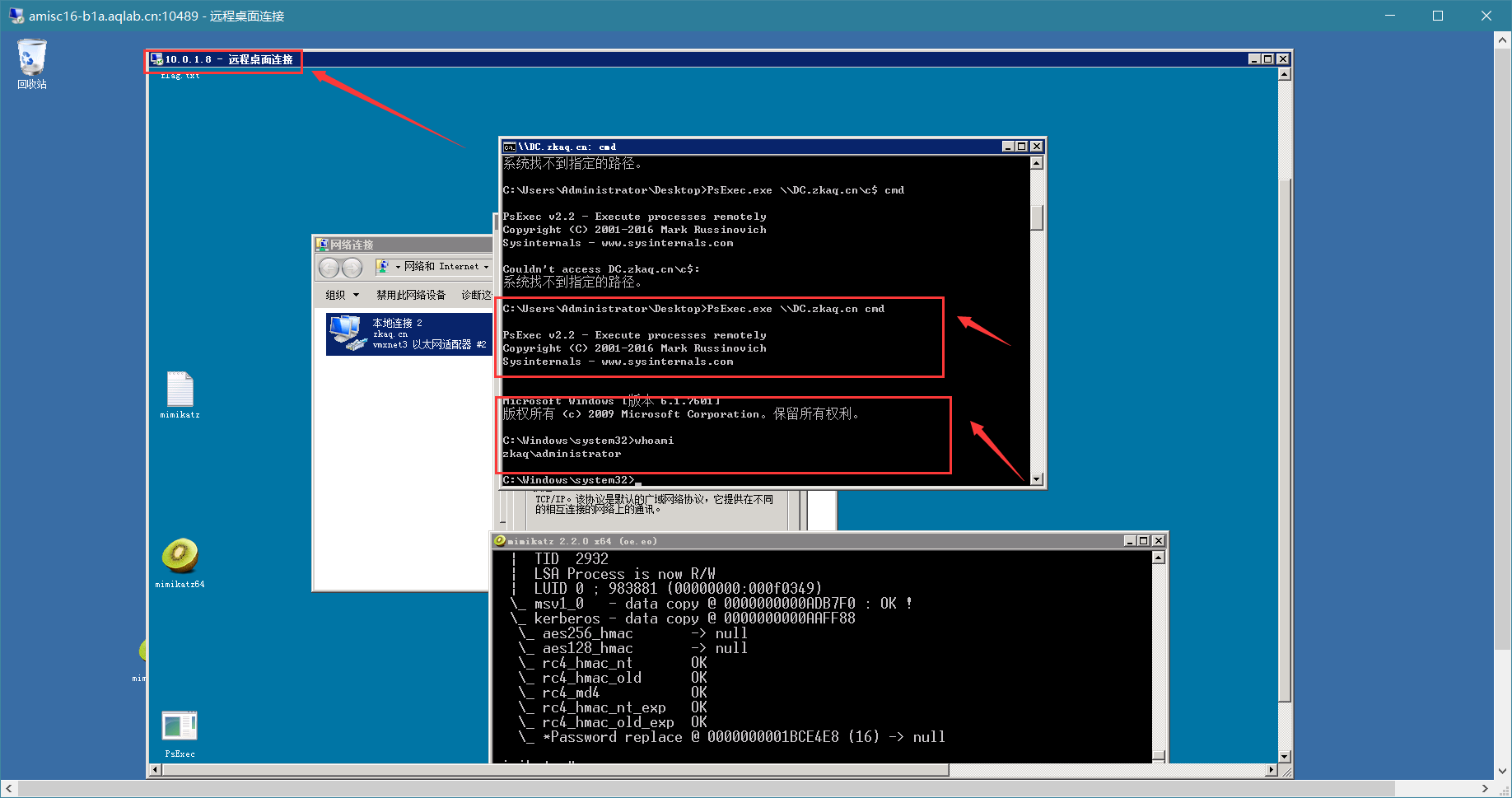Click 禁用此网络设备 toolbar button
The width and height of the screenshot is (1512, 798).
pyautogui.click(x=411, y=295)
